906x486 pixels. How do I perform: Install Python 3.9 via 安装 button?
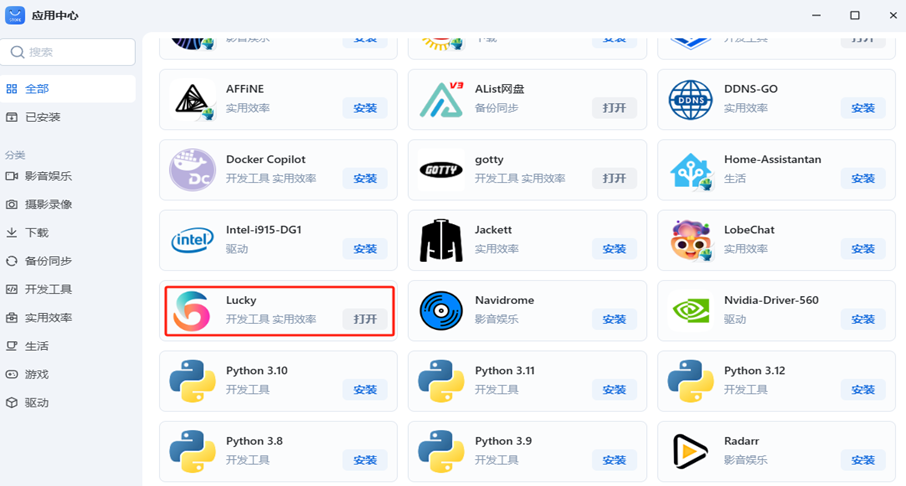(614, 460)
